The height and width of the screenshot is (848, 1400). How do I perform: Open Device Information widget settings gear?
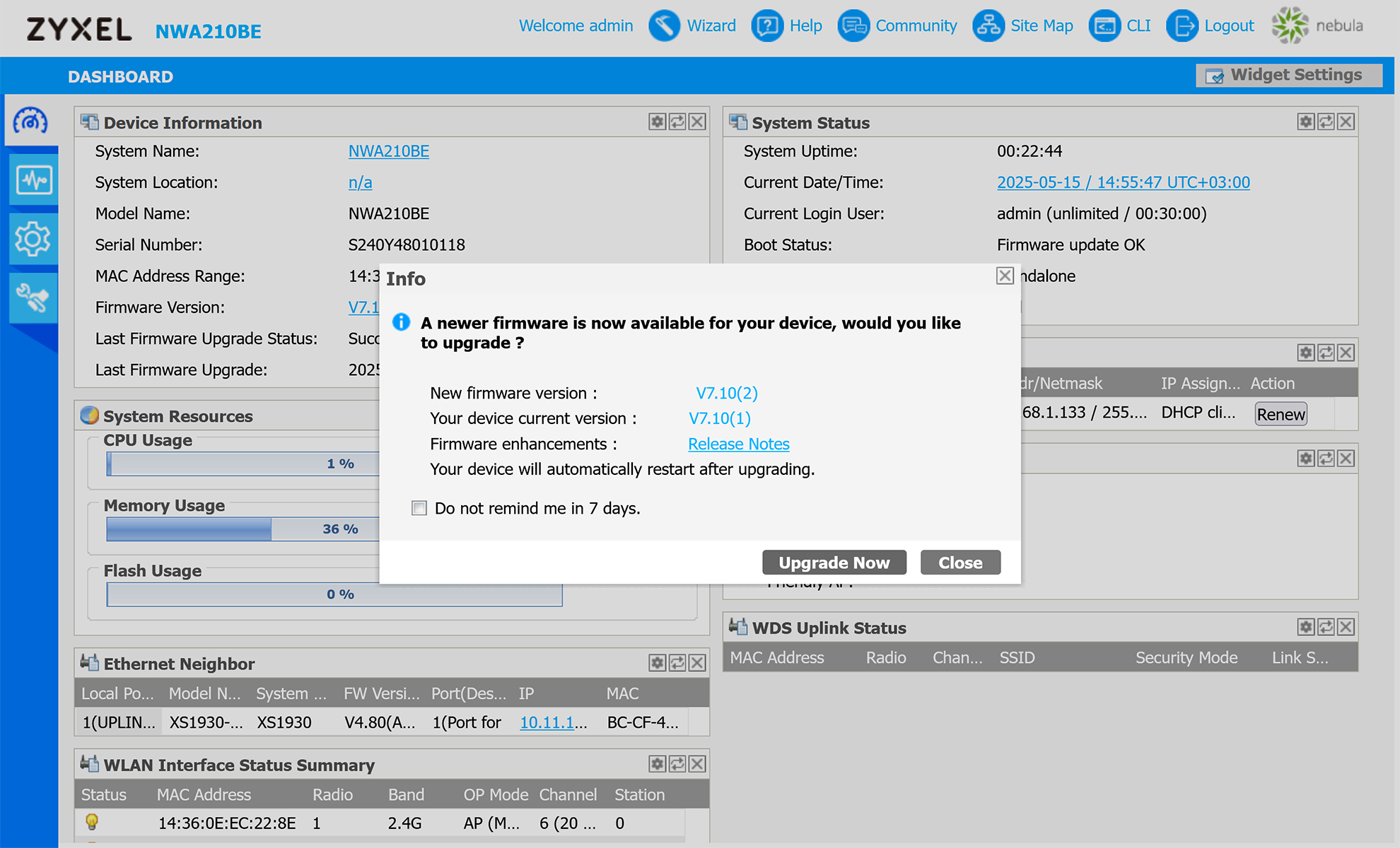[x=658, y=122]
